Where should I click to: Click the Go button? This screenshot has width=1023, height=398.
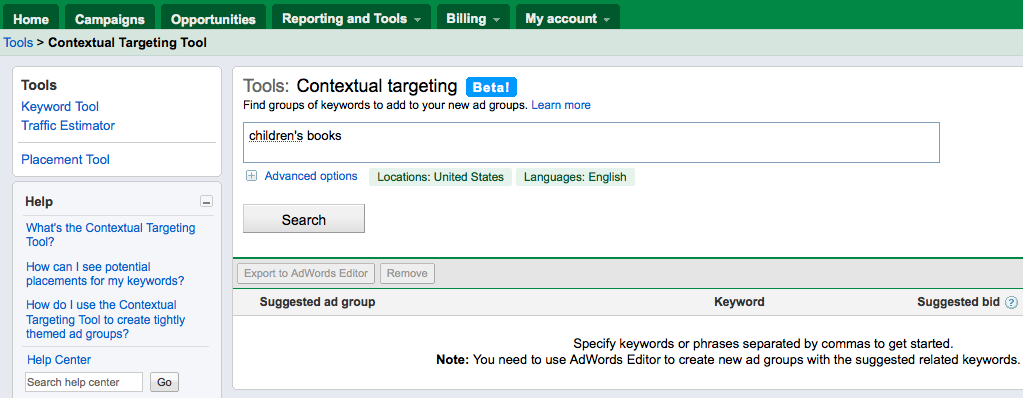(164, 382)
